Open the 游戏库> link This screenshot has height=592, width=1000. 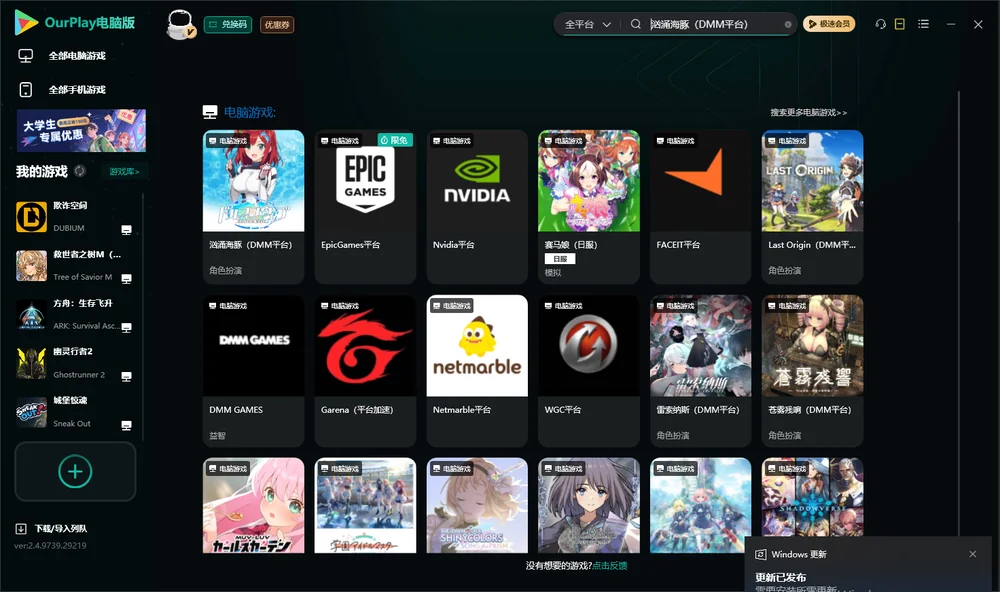coord(124,171)
